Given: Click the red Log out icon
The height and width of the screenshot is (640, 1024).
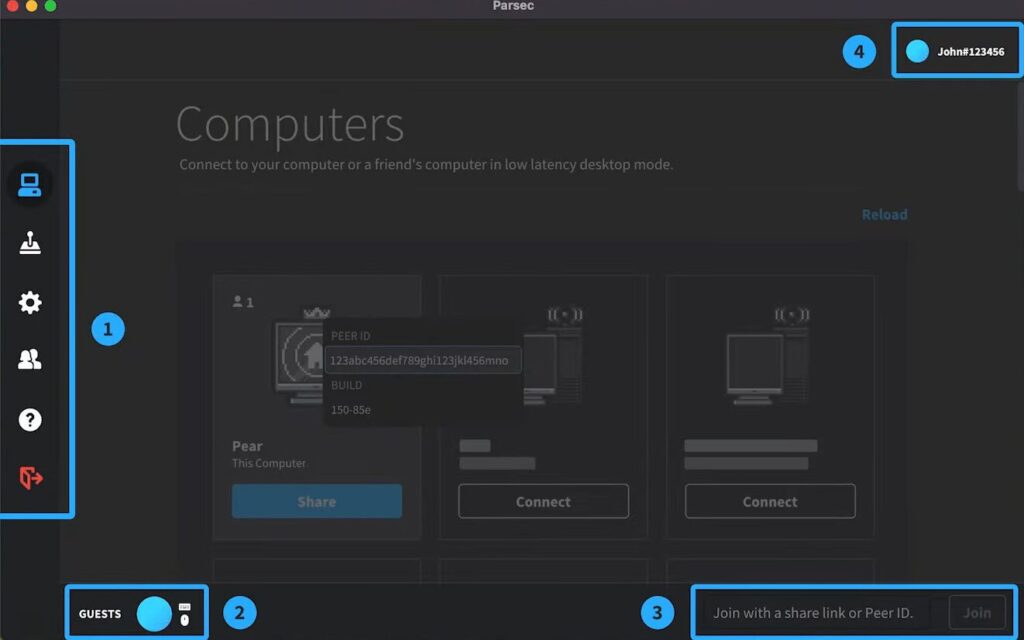Looking at the screenshot, I should (30, 478).
